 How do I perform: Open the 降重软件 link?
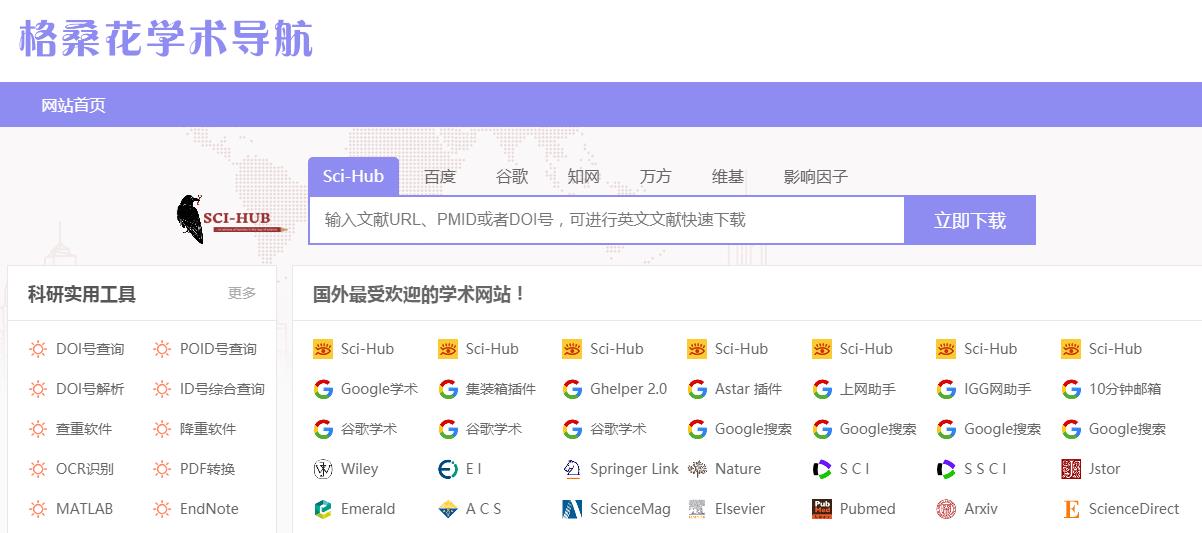click(x=208, y=429)
